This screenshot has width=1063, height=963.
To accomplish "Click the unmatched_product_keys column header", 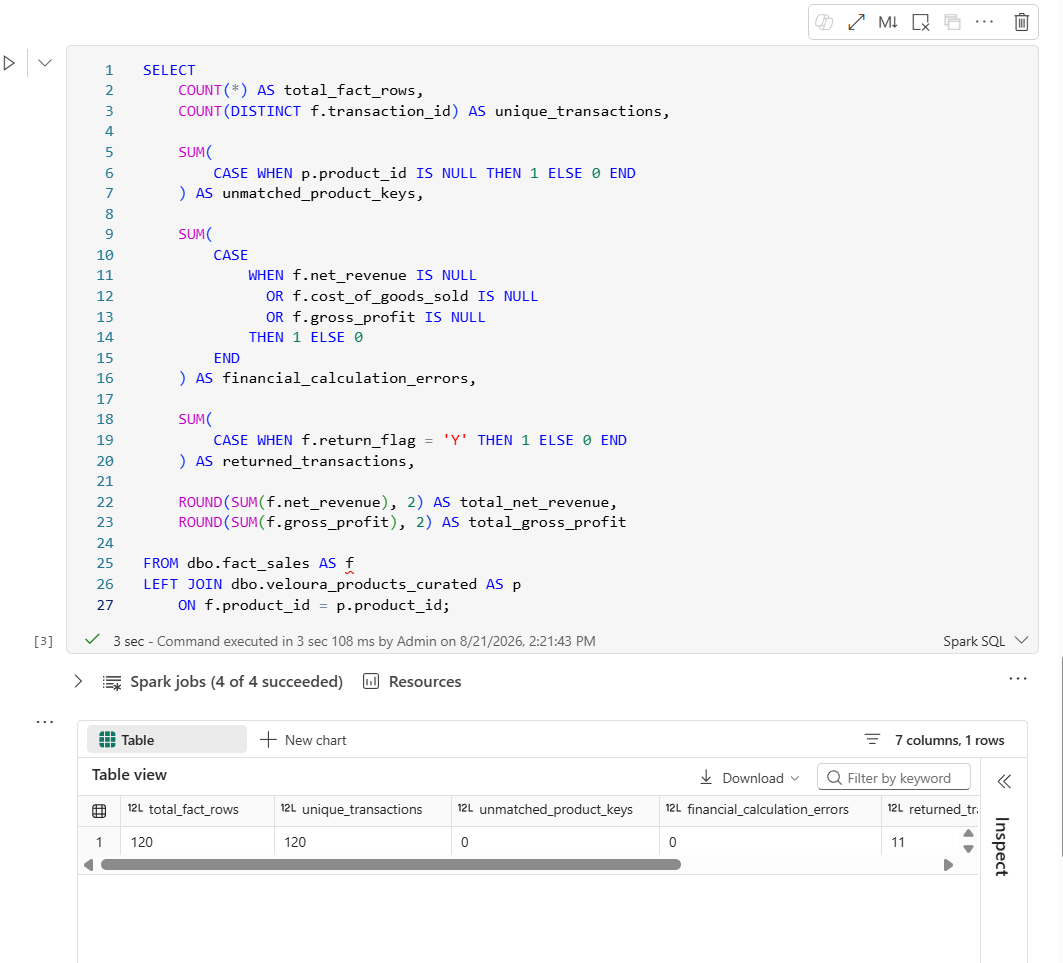I will 555,810.
